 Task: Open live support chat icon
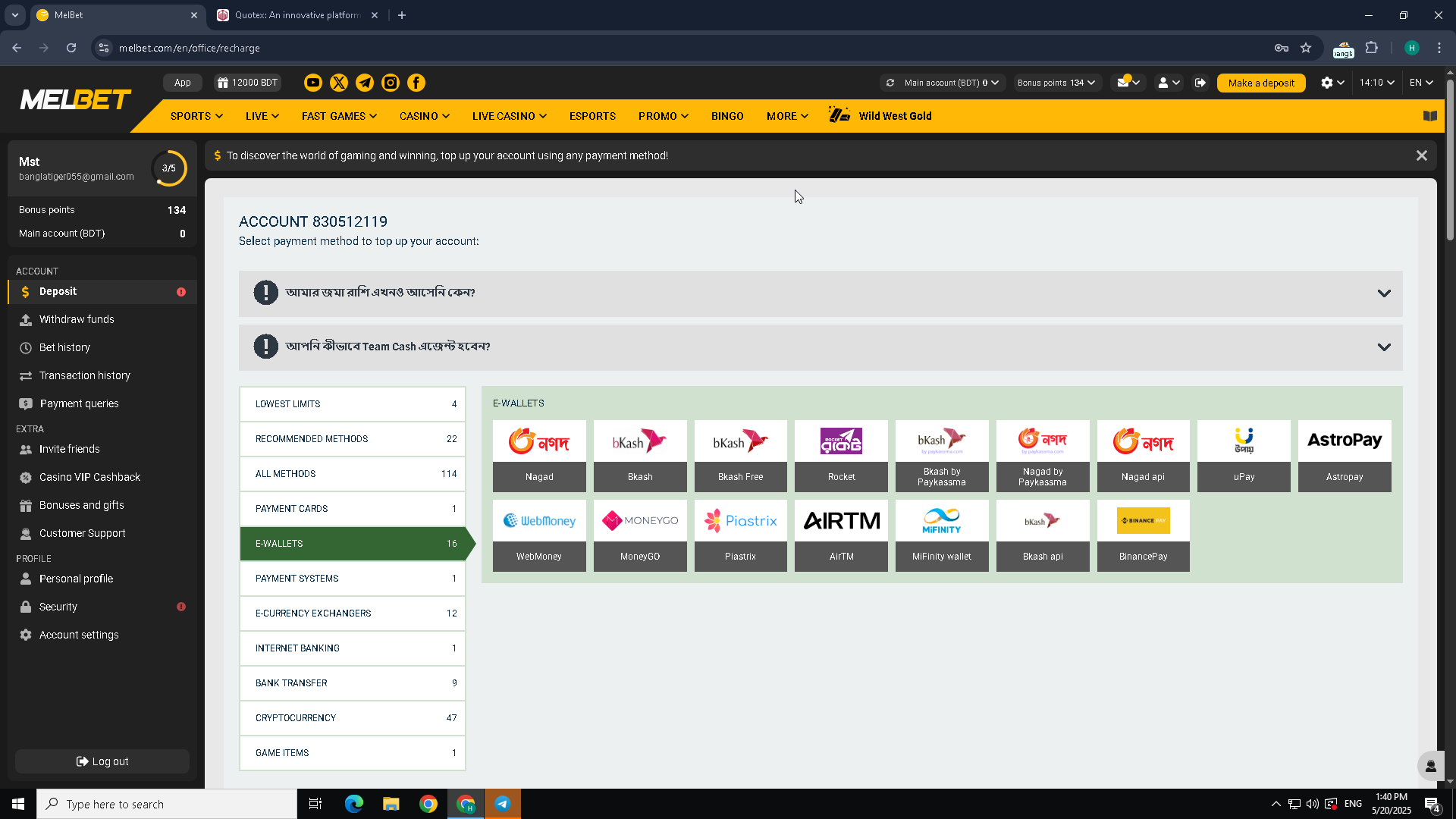tap(1430, 766)
